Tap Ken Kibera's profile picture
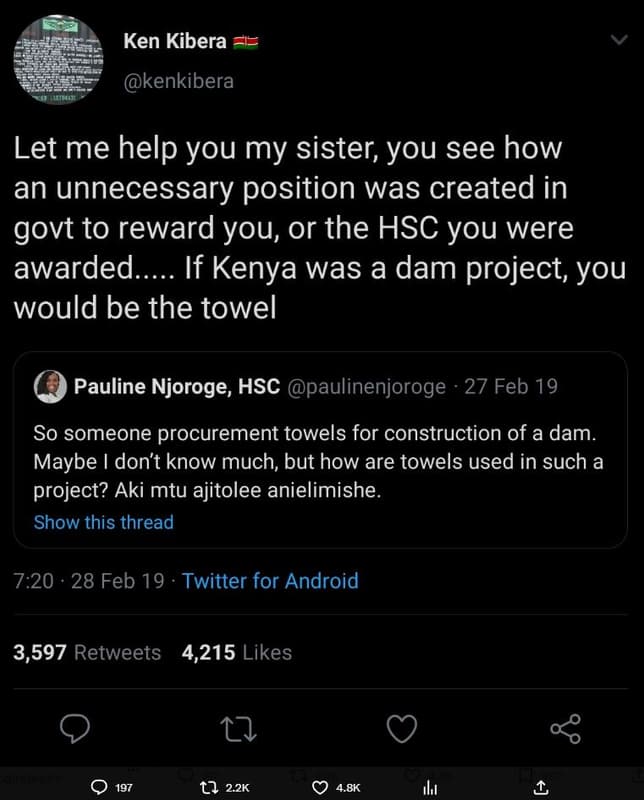This screenshot has height=800, width=644. coord(58,60)
